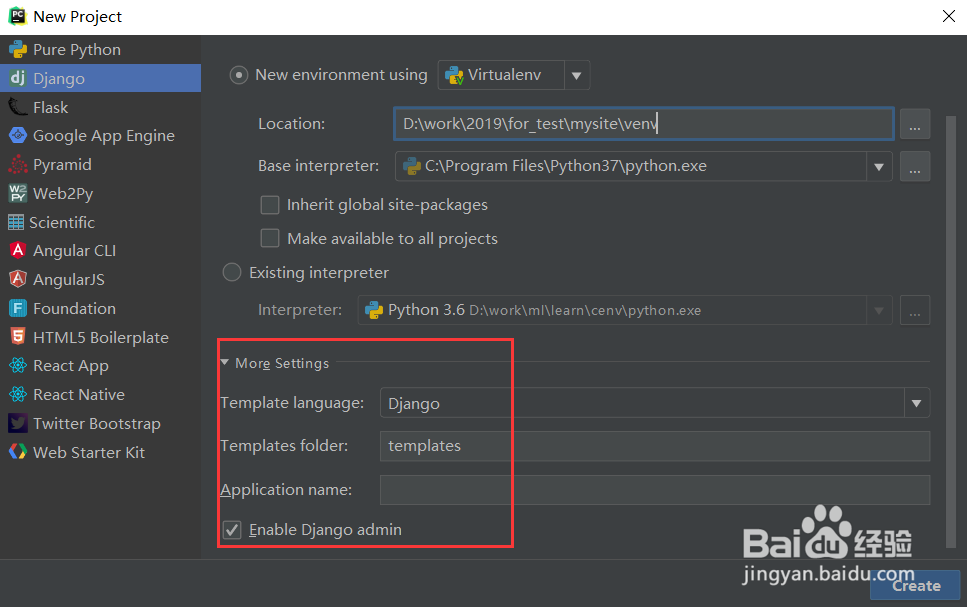The height and width of the screenshot is (607, 967).
Task: Choose the Flask project icon
Action: tap(18, 107)
